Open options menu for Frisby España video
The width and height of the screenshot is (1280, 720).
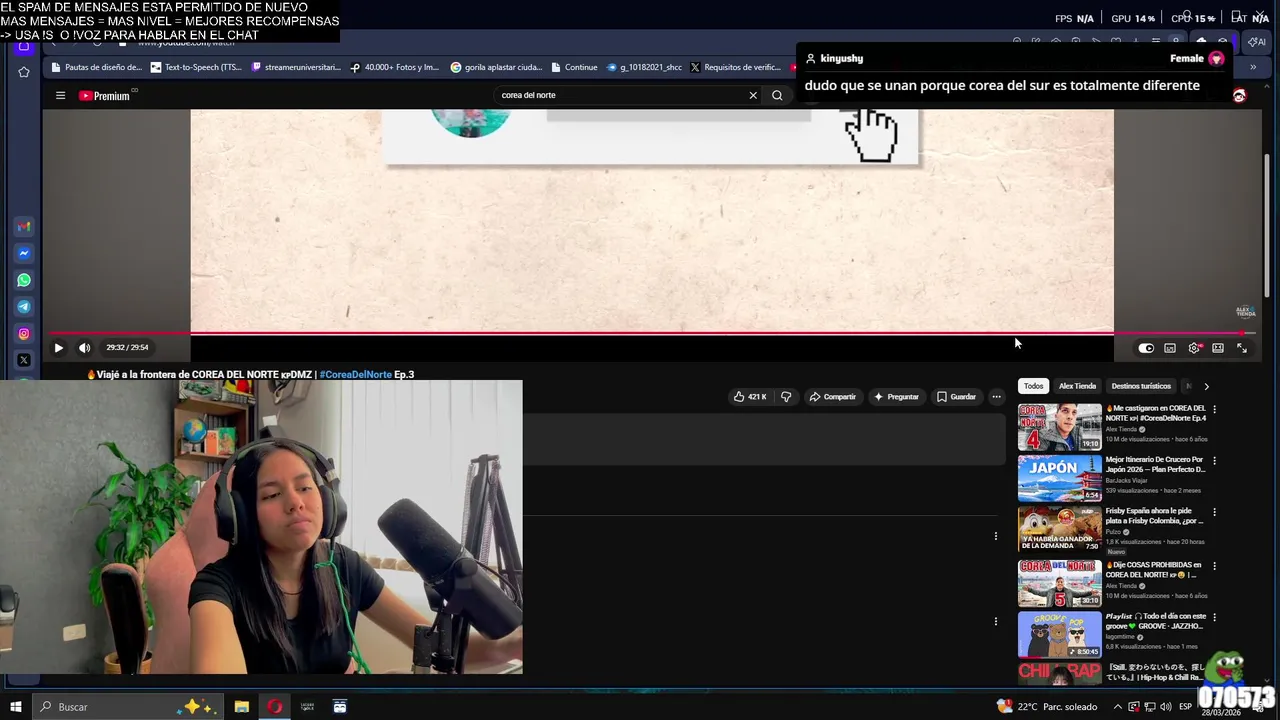pyautogui.click(x=1214, y=512)
